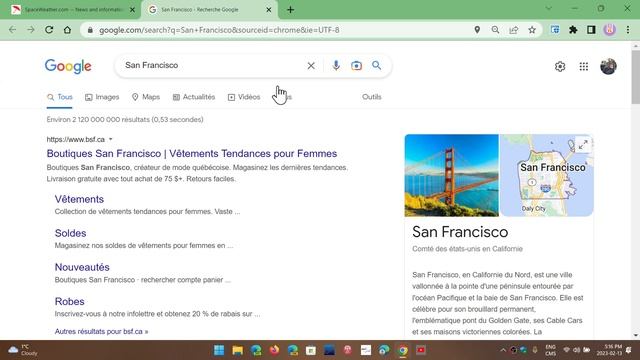This screenshot has width=640, height=360.
Task: Open the Google account profile picture
Action: 608,66
